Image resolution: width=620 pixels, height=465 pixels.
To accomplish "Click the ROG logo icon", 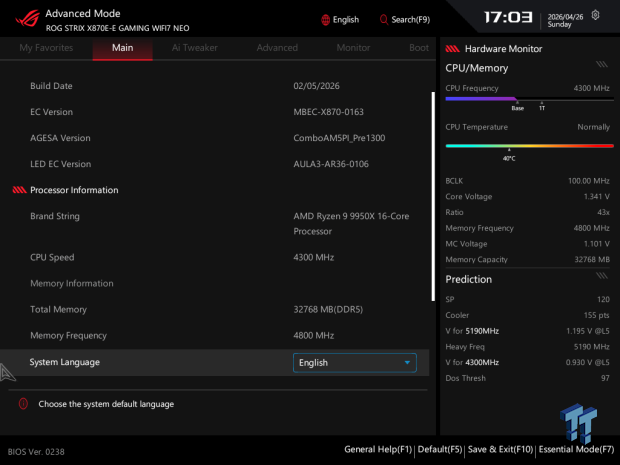I will click(28, 18).
